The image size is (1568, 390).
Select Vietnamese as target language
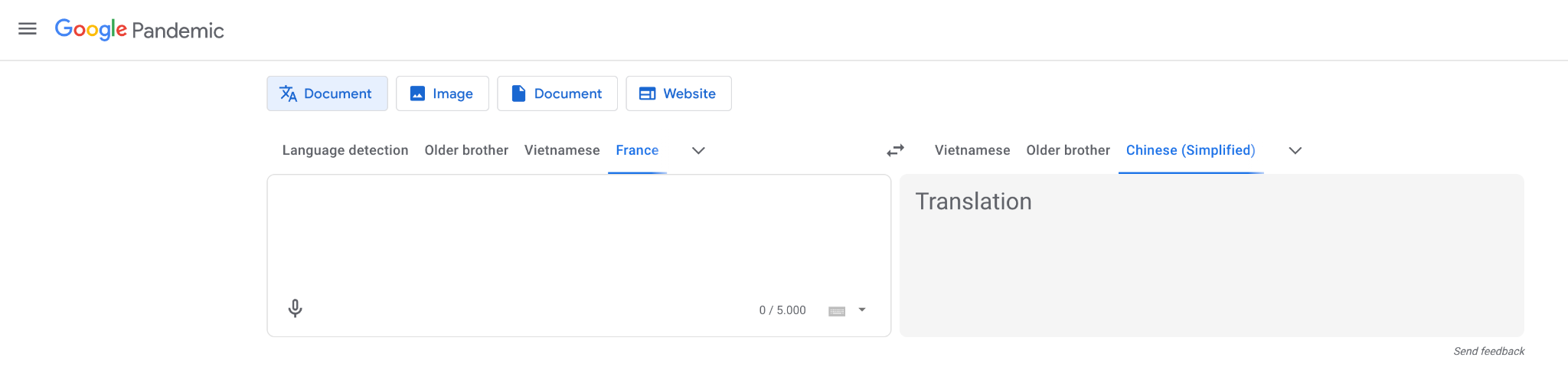coord(972,150)
